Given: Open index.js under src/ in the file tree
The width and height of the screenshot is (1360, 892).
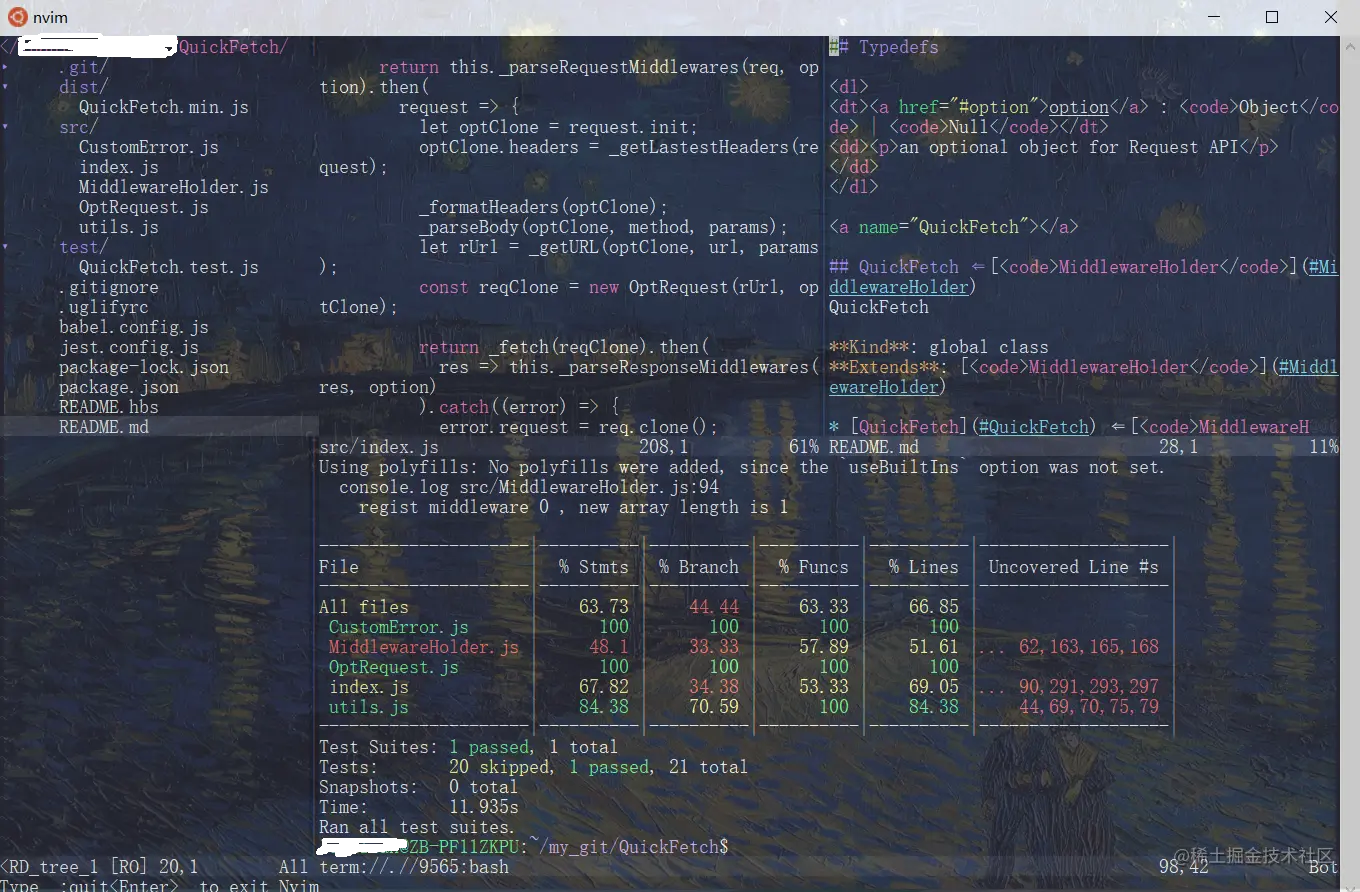Looking at the screenshot, I should pyautogui.click(x=119, y=167).
